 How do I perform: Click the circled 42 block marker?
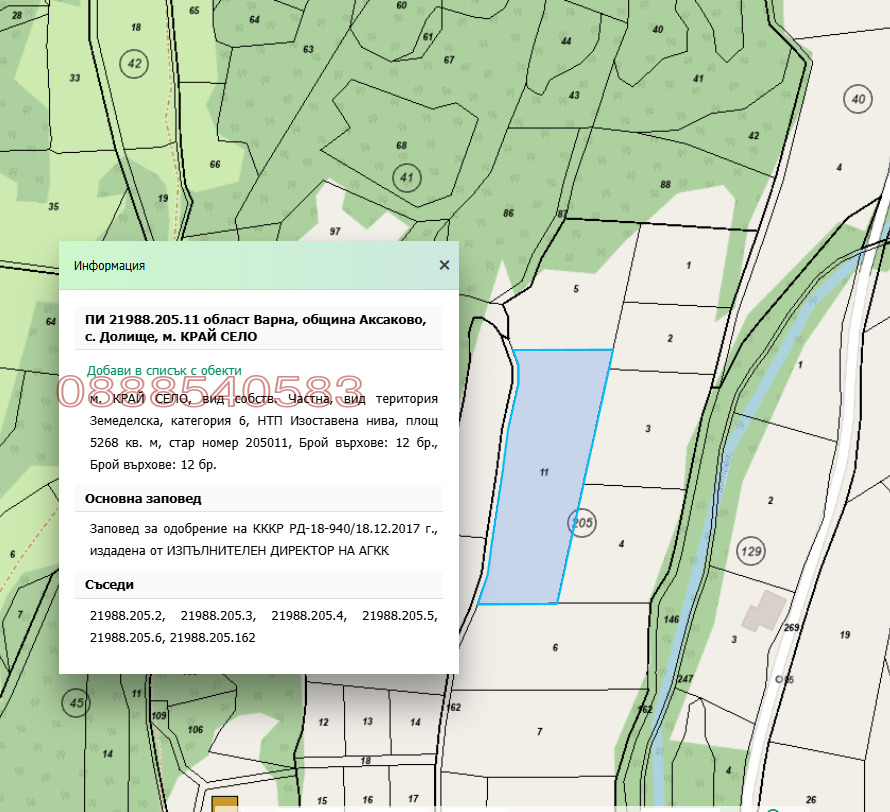133,64
